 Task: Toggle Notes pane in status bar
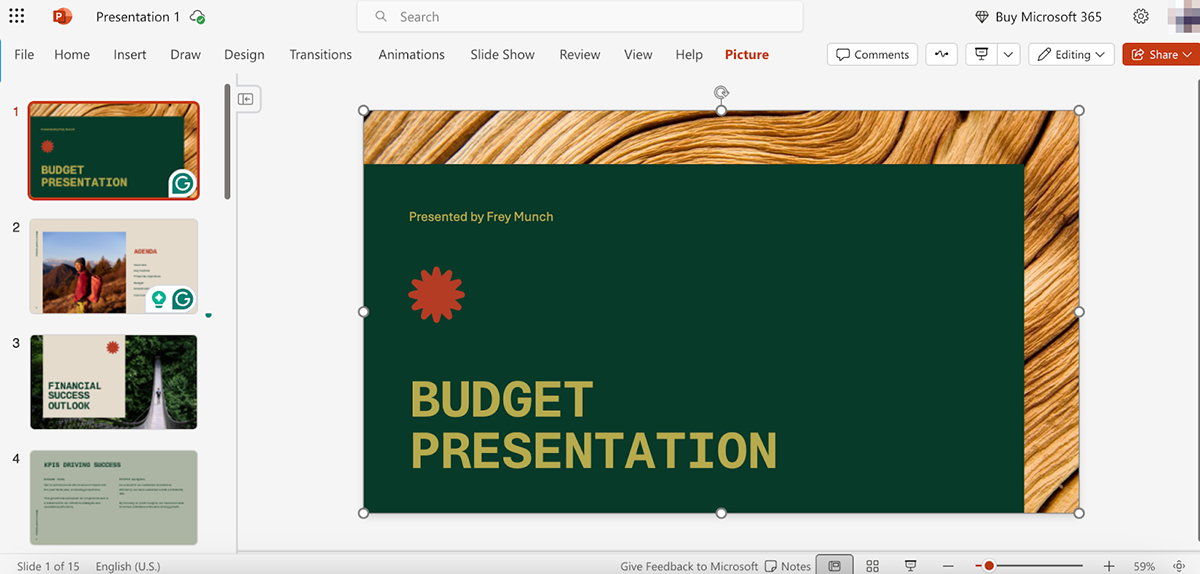tap(788, 566)
